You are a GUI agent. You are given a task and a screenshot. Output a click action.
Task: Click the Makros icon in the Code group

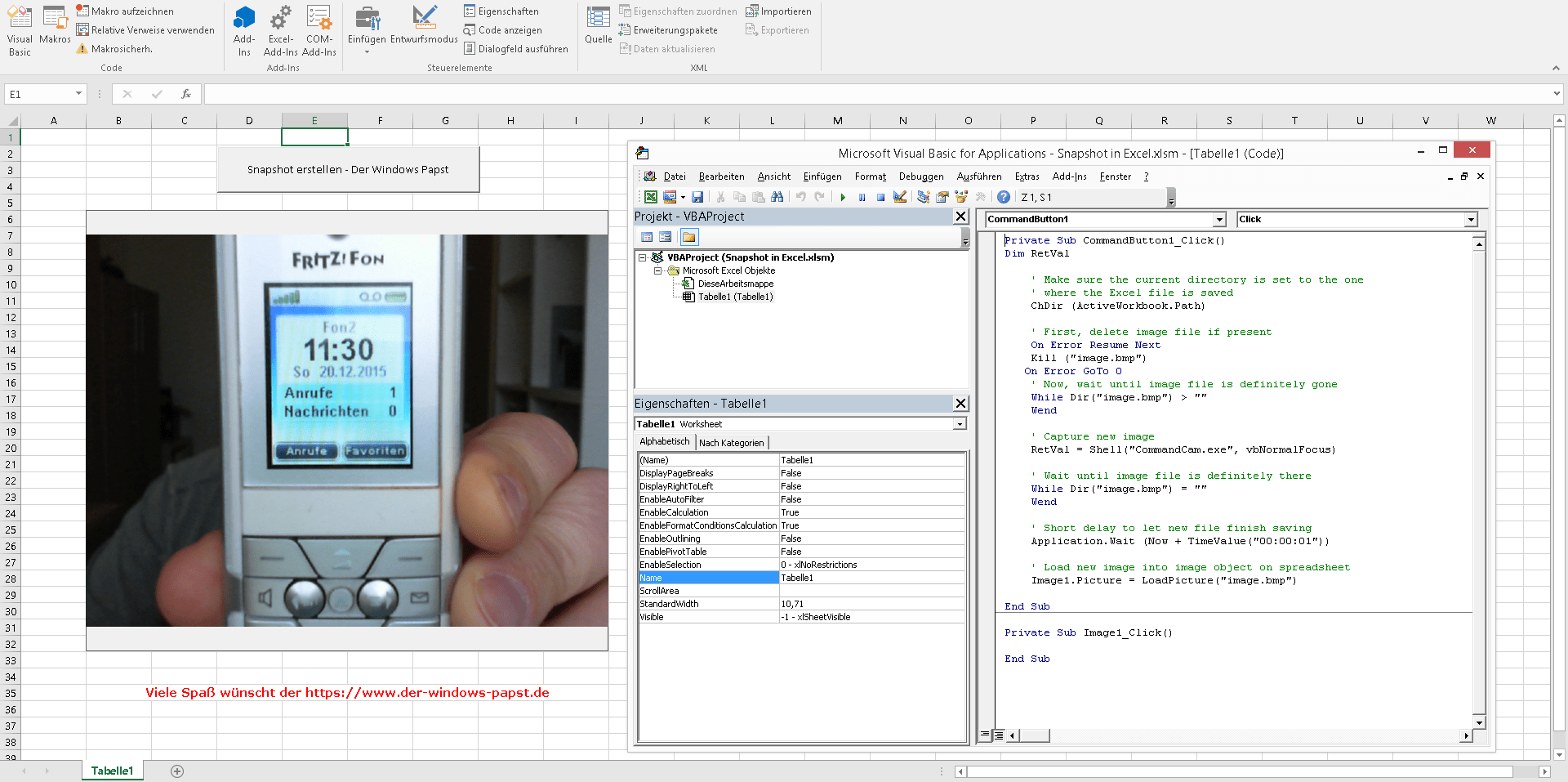(x=54, y=29)
